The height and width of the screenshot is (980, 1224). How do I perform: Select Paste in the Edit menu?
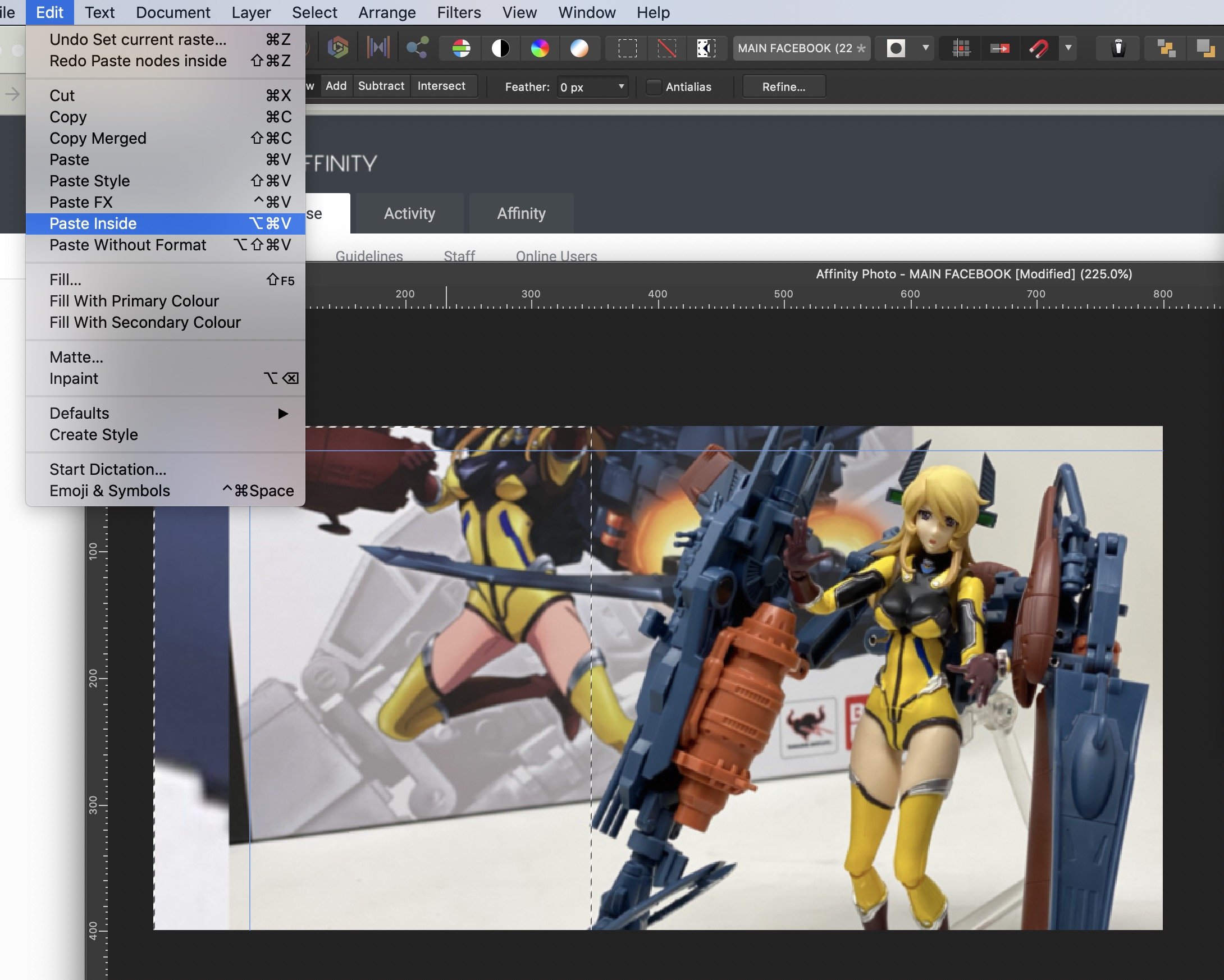coord(166,159)
